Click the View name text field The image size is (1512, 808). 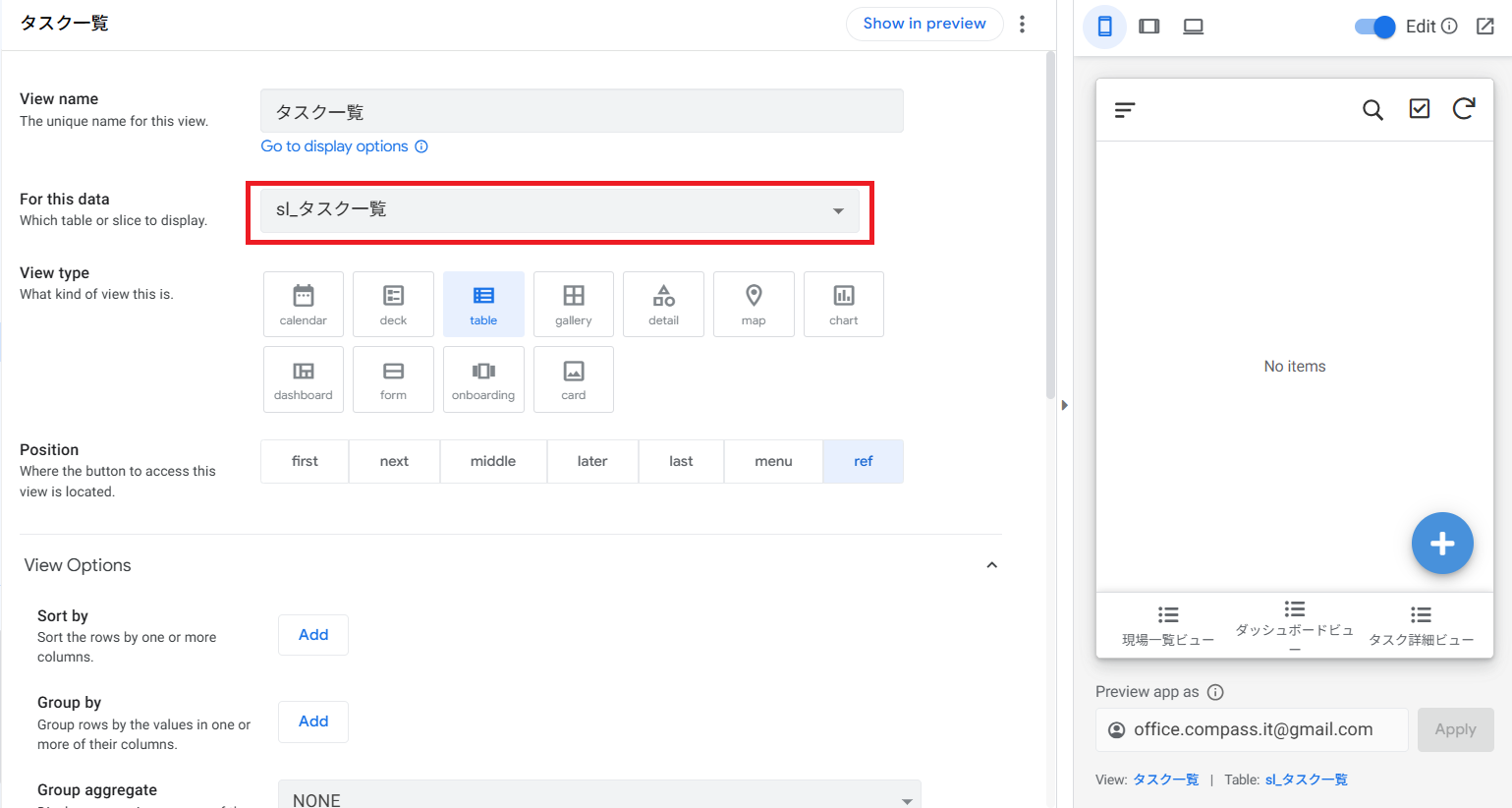click(x=581, y=111)
